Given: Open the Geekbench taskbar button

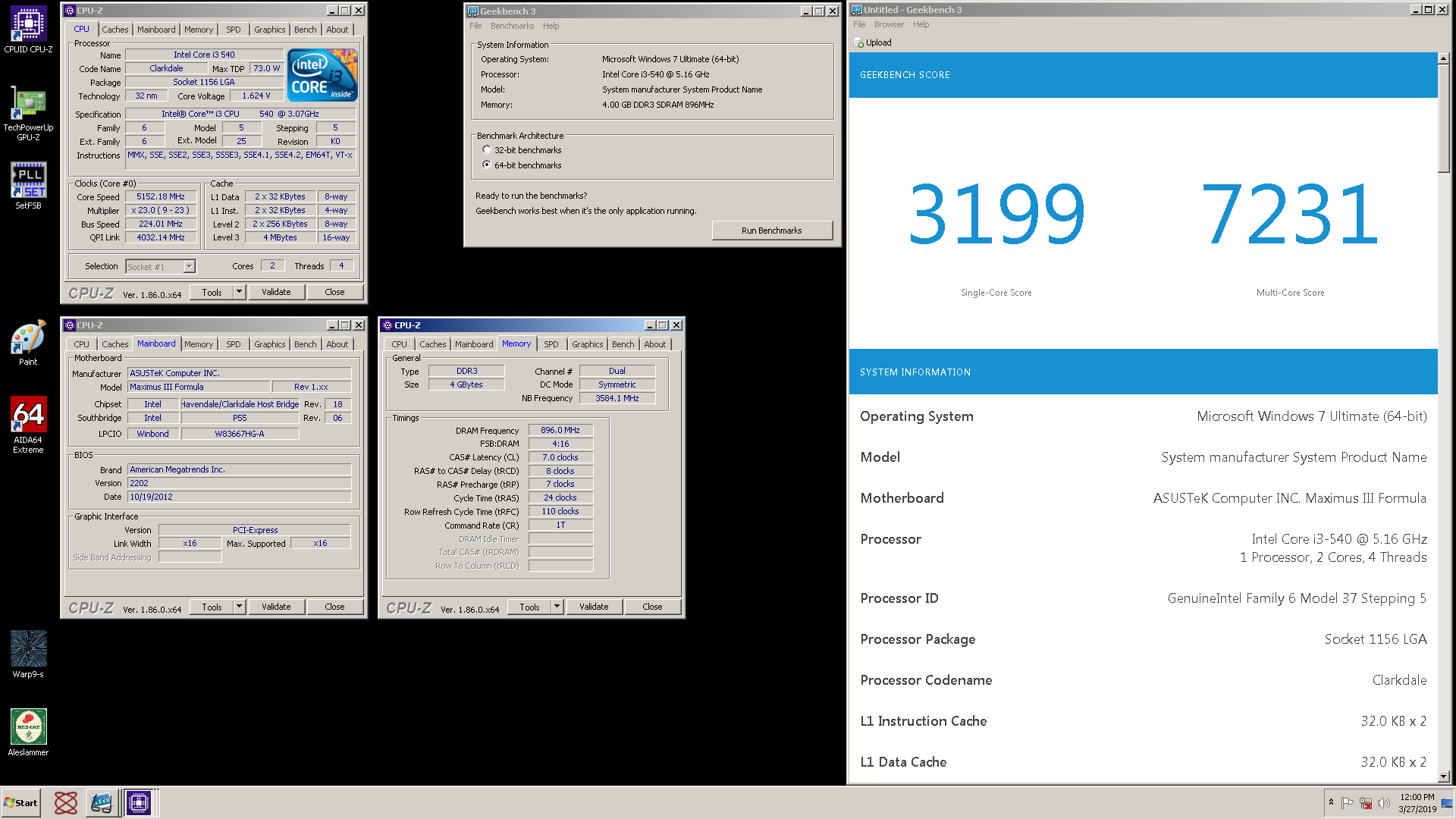Looking at the screenshot, I should [101, 802].
